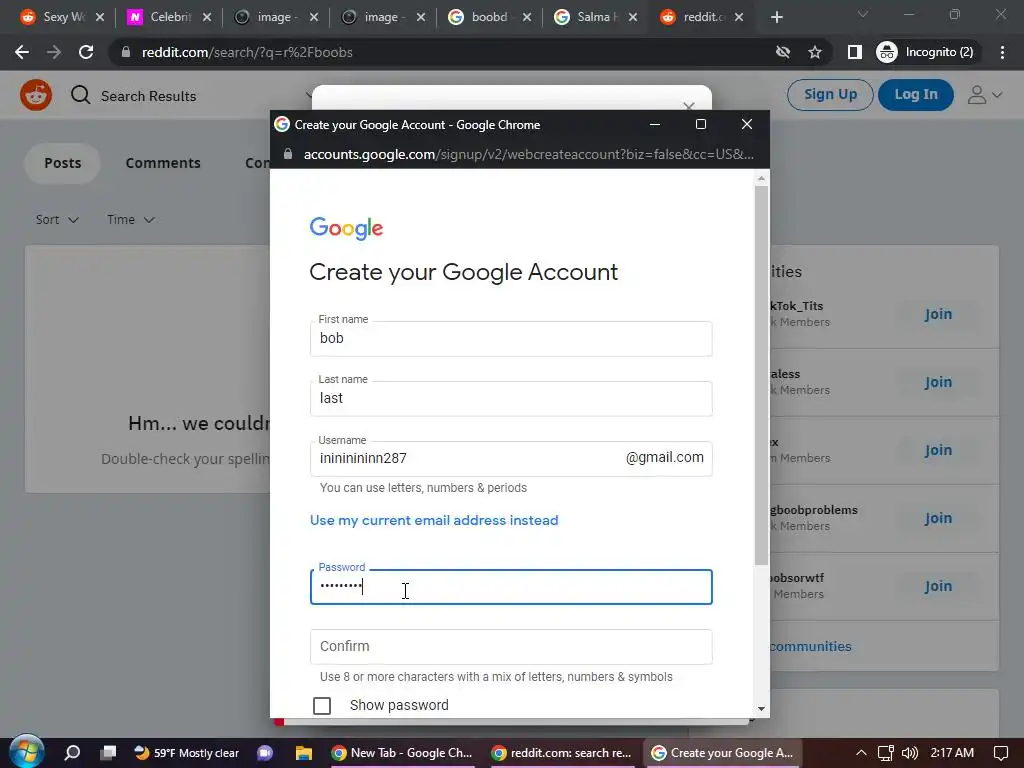Click the main Chrome address bar URL
The width and height of the screenshot is (1024, 768).
point(247,52)
